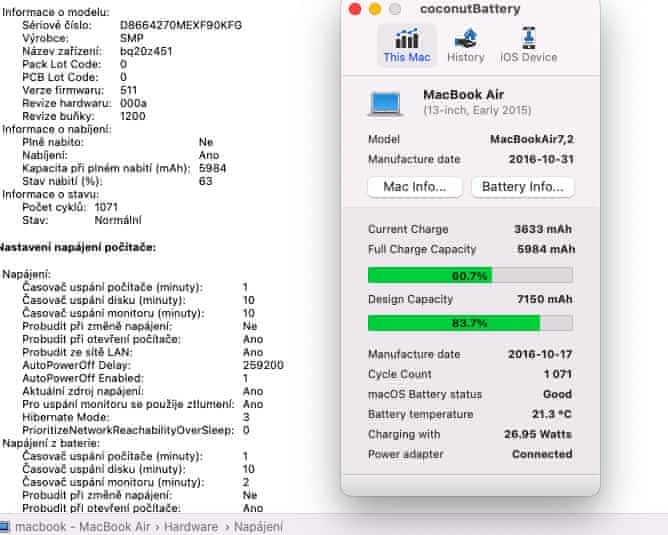Click the 'Napájení z baterie:' heading
This screenshot has width=668, height=535.
pyautogui.click(x=51, y=443)
